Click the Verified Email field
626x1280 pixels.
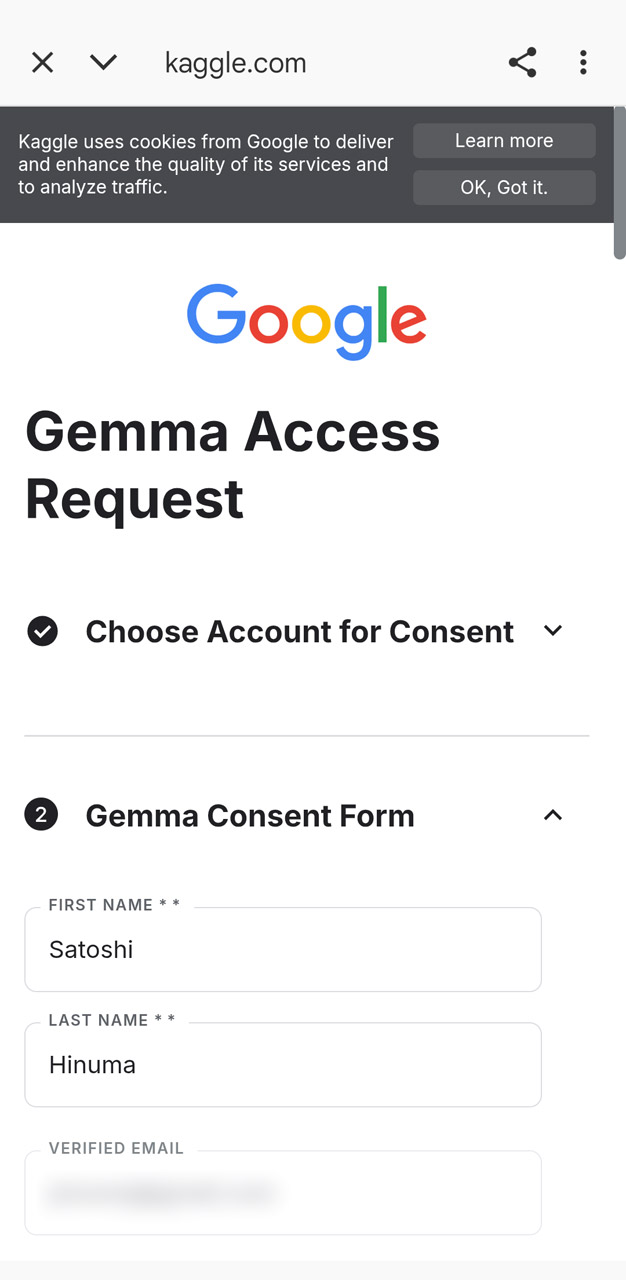pyautogui.click(x=283, y=1193)
